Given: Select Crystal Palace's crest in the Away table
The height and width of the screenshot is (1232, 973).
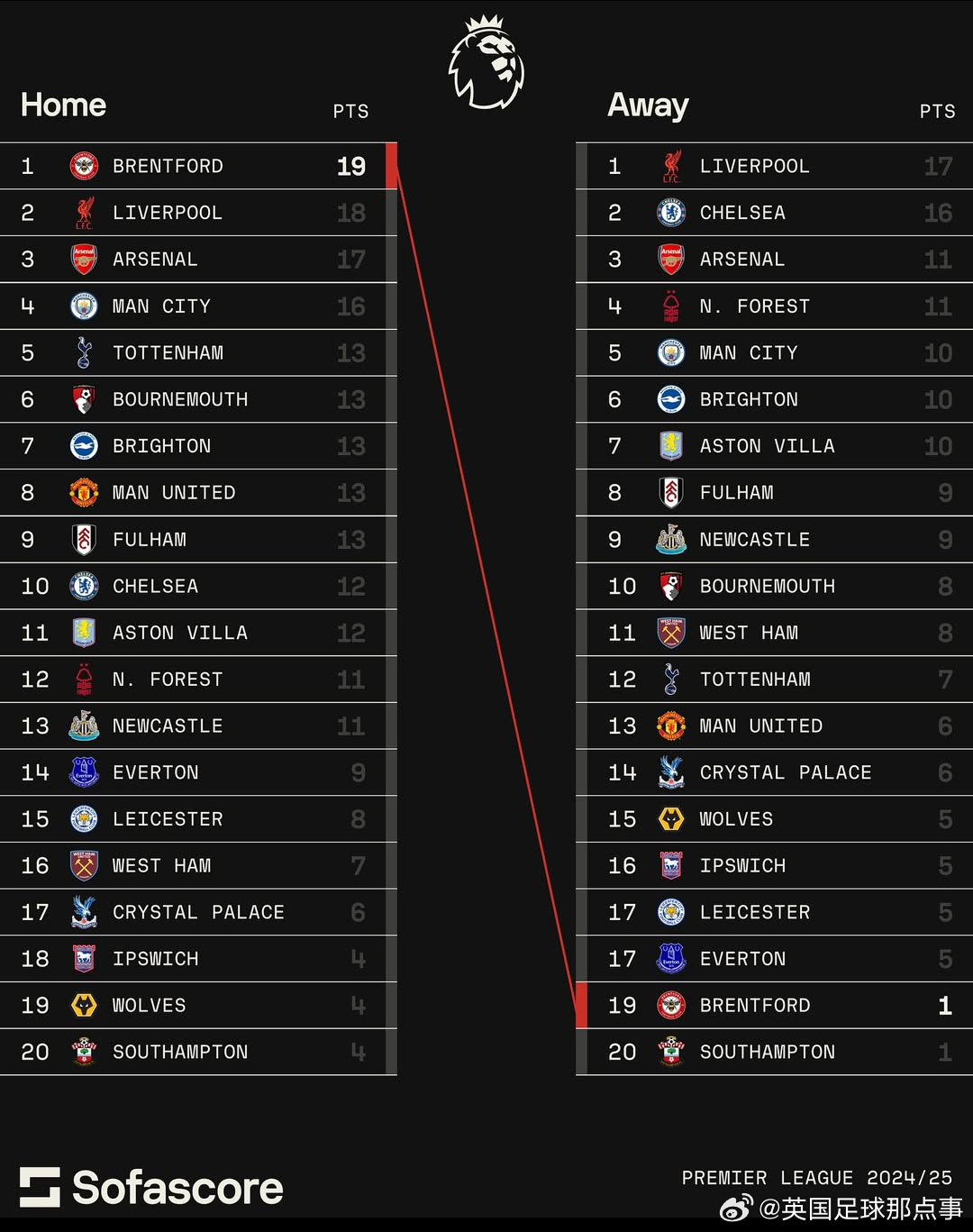Looking at the screenshot, I should tap(671, 772).
